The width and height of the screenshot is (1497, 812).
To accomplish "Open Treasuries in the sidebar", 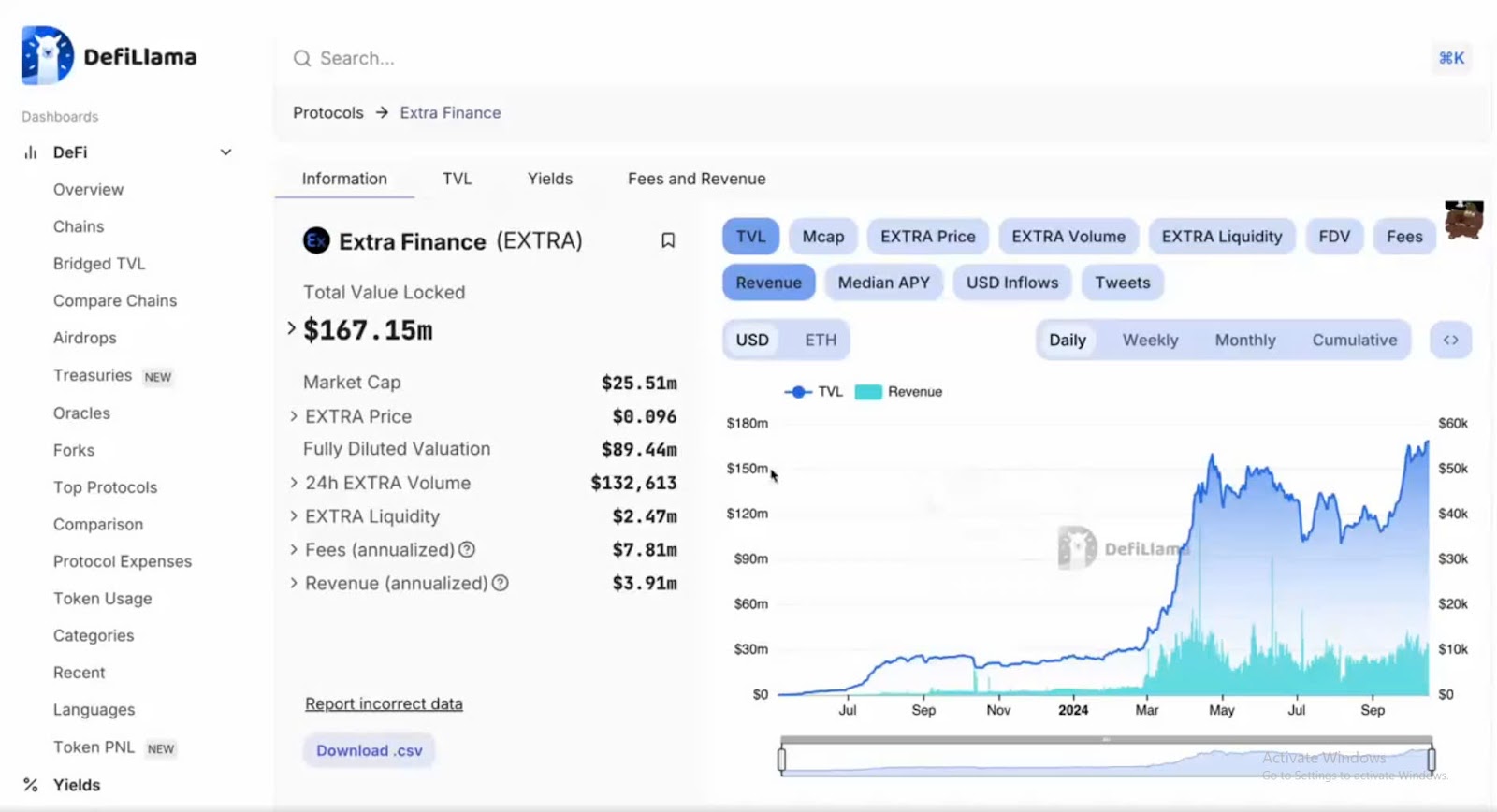I will coord(93,375).
